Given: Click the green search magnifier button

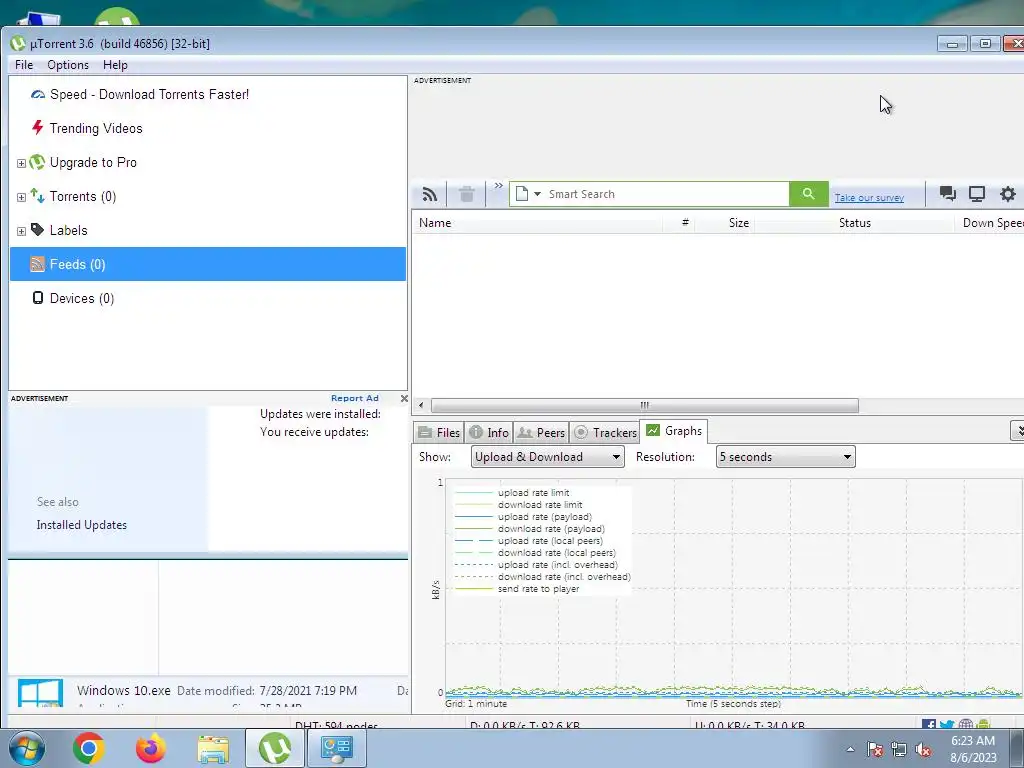Looking at the screenshot, I should [808, 194].
